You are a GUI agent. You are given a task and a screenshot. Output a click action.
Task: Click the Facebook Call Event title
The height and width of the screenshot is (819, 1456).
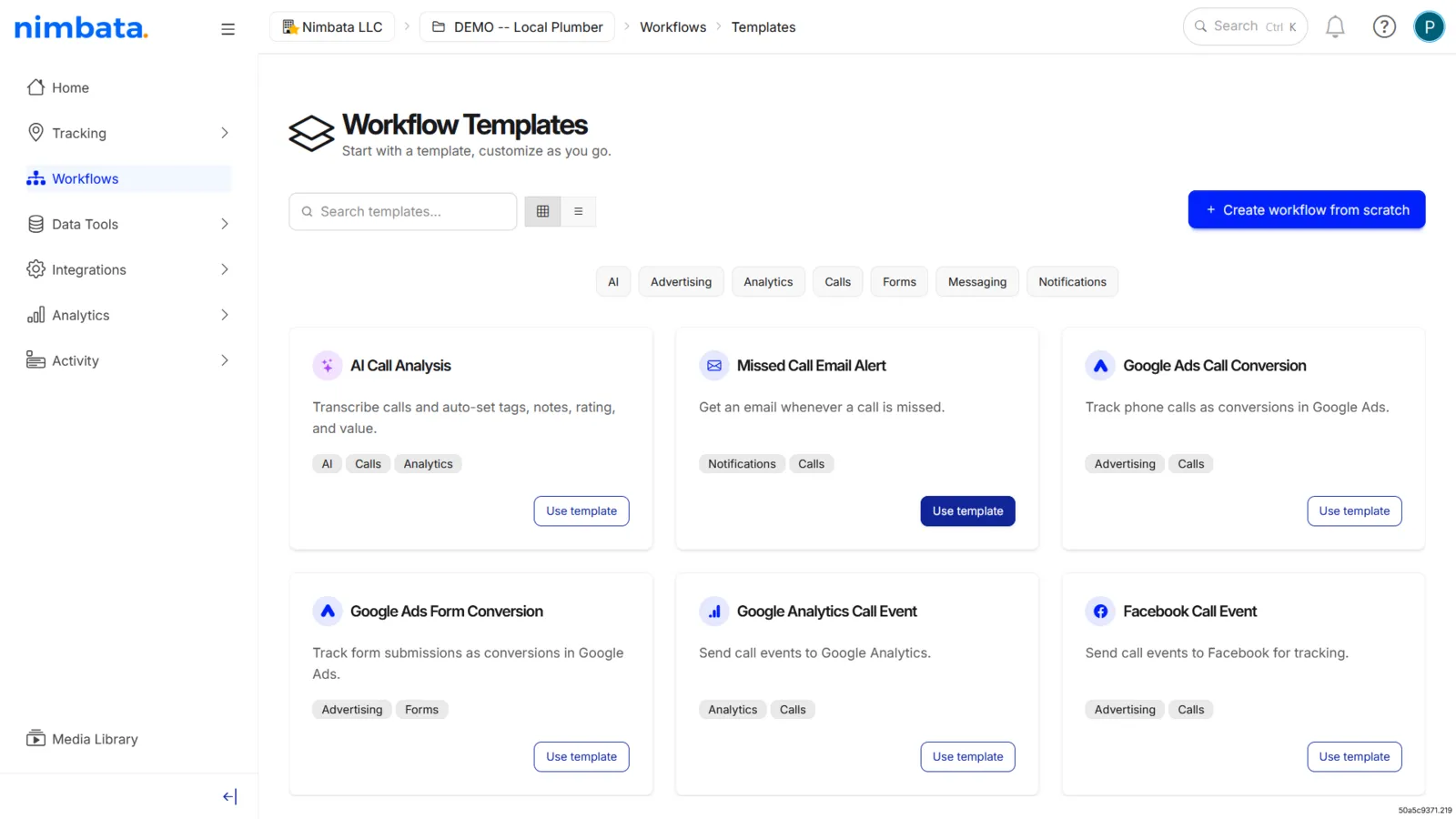point(1189,612)
